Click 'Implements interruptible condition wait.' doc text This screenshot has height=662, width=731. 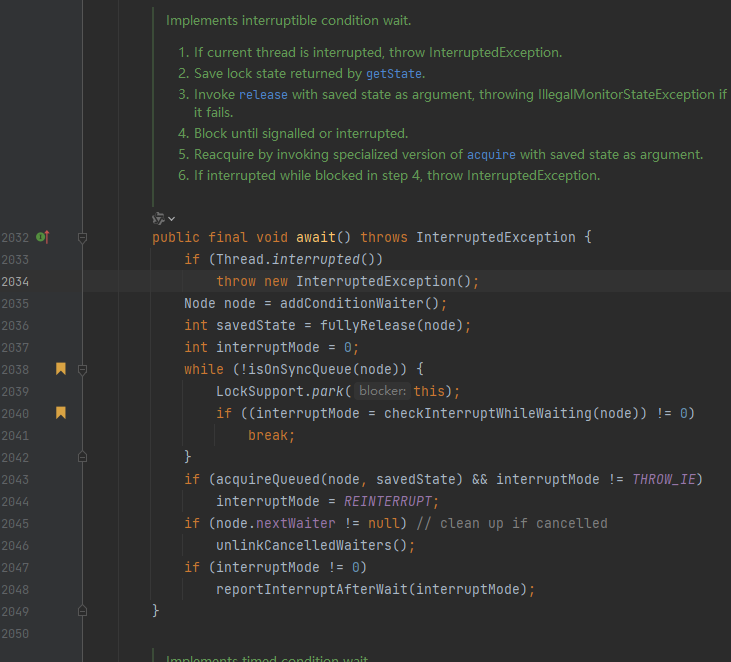pos(289,21)
